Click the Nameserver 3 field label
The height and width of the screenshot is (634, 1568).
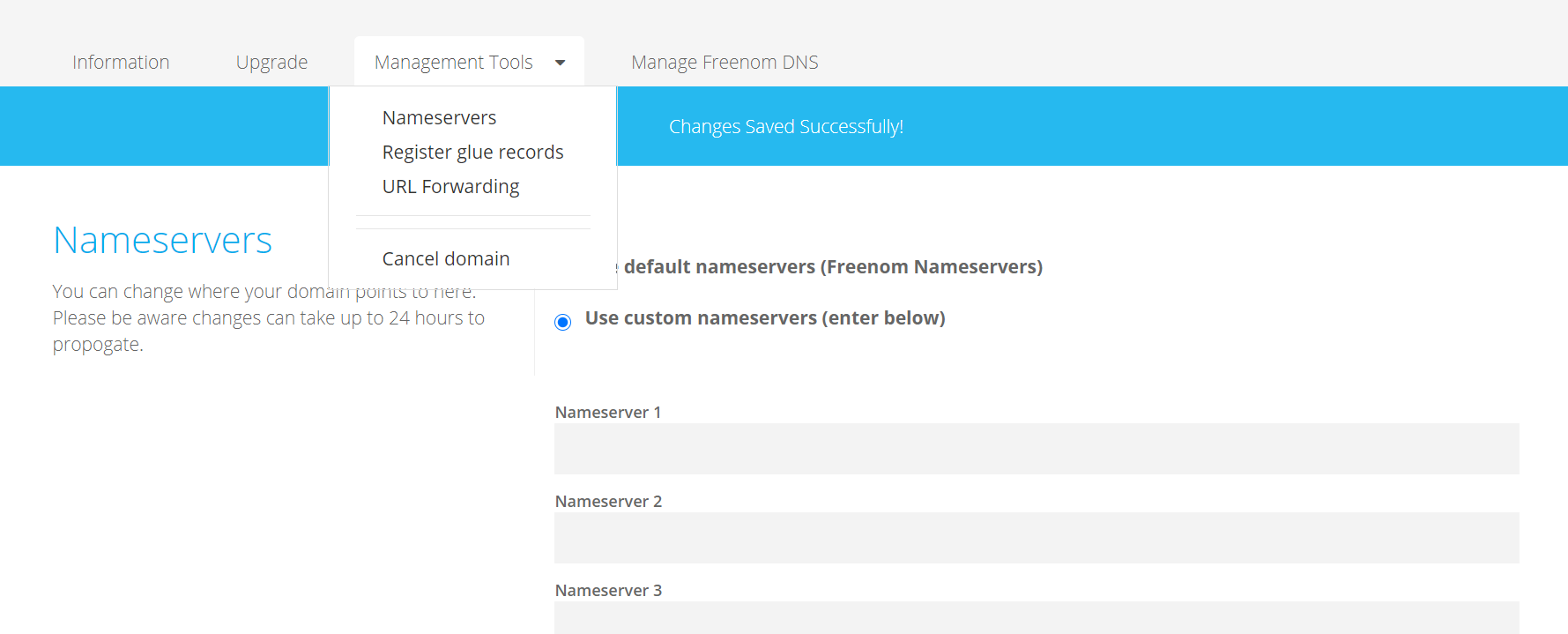pyautogui.click(x=608, y=590)
